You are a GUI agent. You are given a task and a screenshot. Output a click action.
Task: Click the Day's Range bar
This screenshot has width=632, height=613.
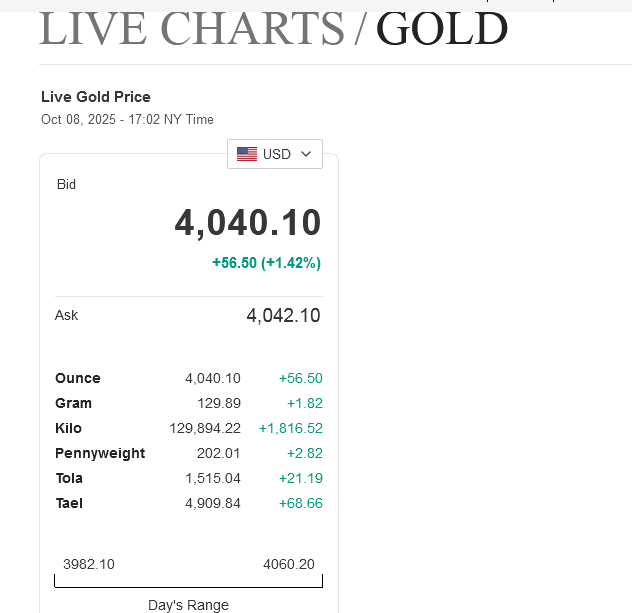point(188,581)
